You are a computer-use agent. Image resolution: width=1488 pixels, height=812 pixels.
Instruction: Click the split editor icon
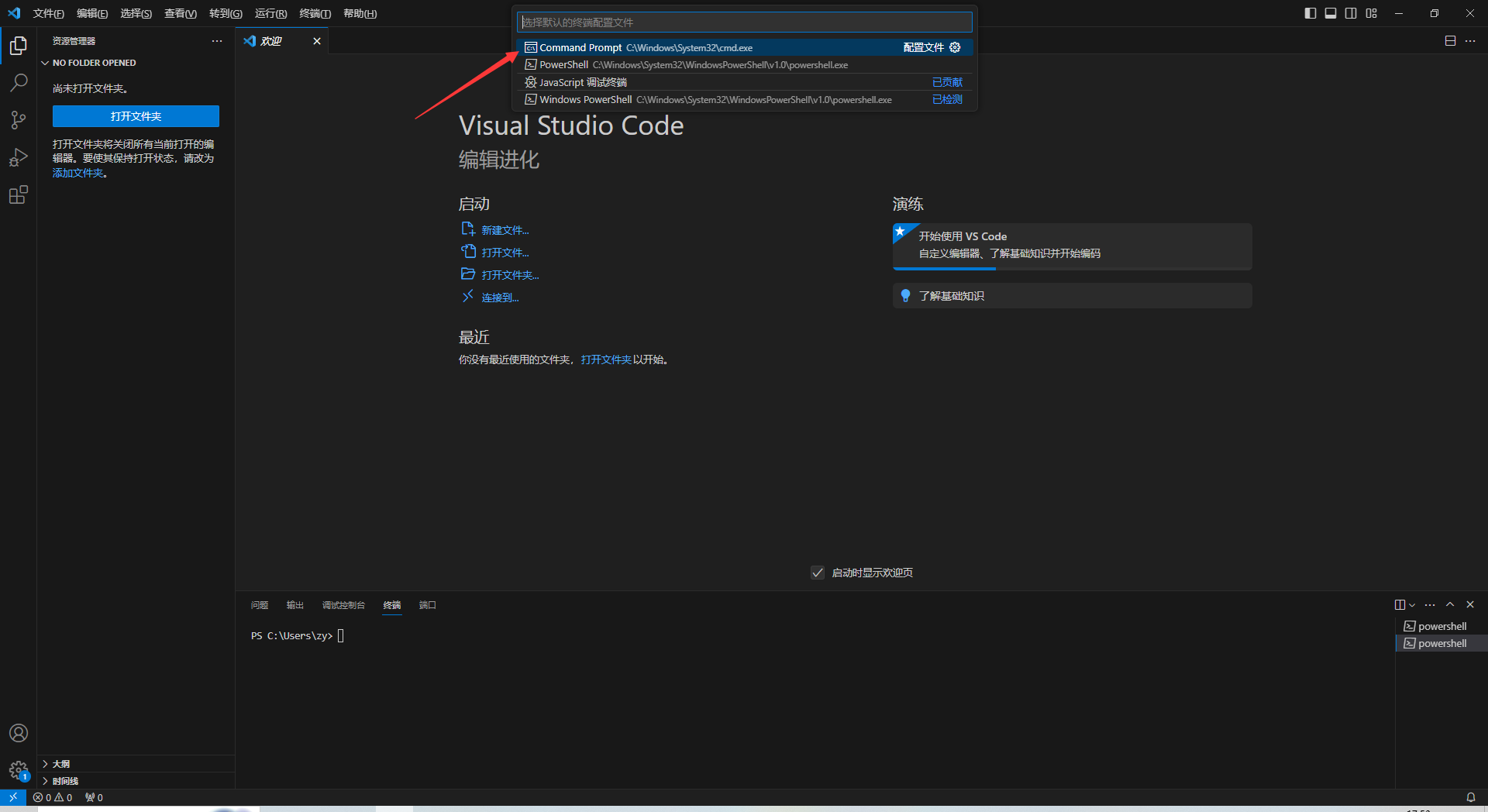(1450, 41)
